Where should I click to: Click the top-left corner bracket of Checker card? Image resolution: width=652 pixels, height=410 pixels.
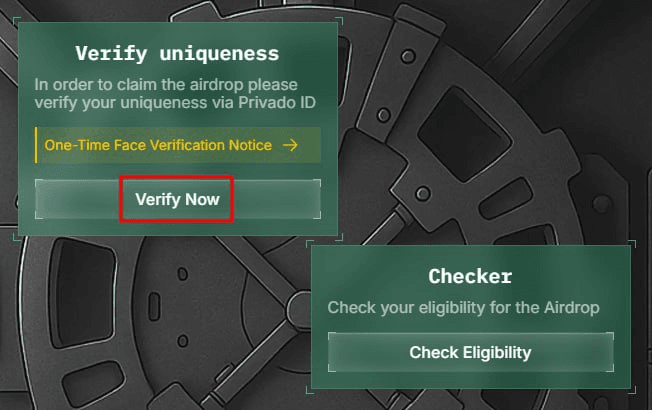pos(310,244)
